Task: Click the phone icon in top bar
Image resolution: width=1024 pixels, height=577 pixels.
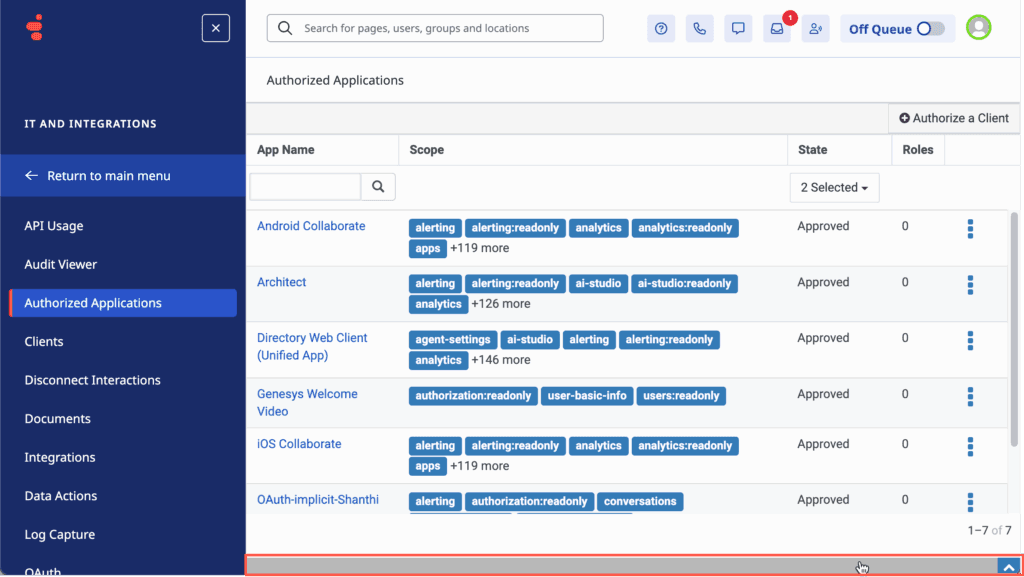Action: [699, 28]
